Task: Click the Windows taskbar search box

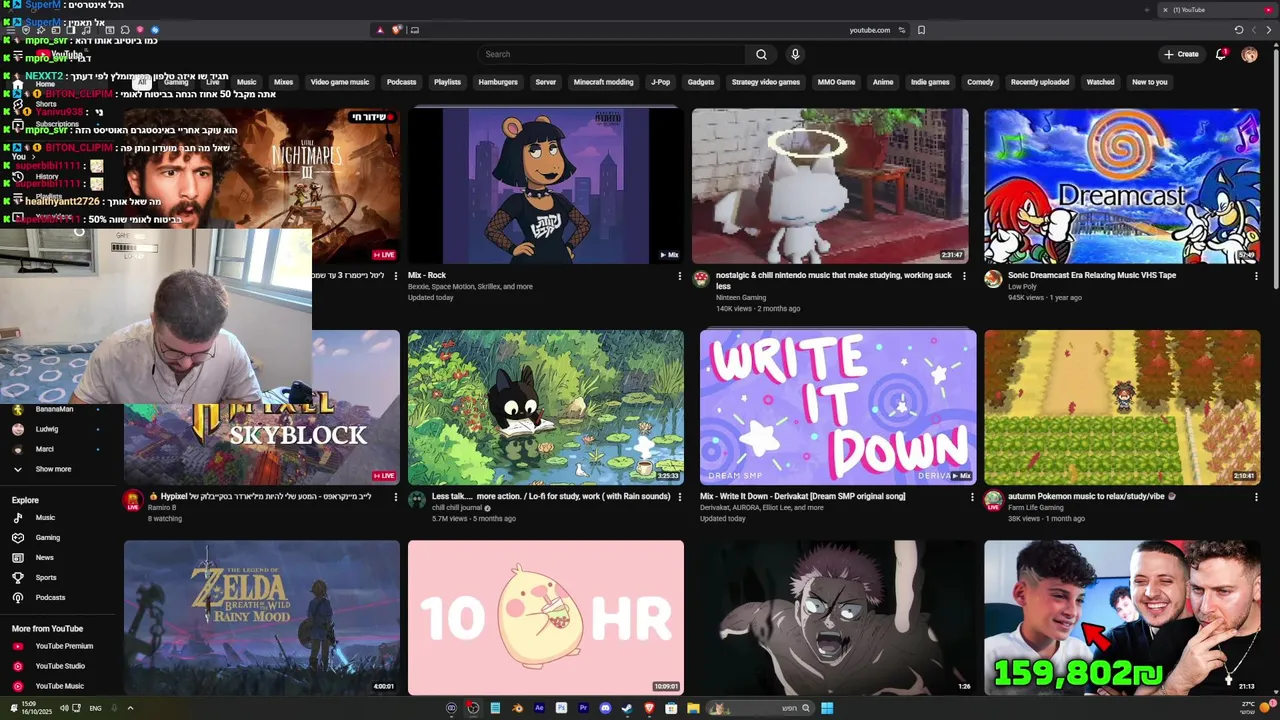Action: 762,708
